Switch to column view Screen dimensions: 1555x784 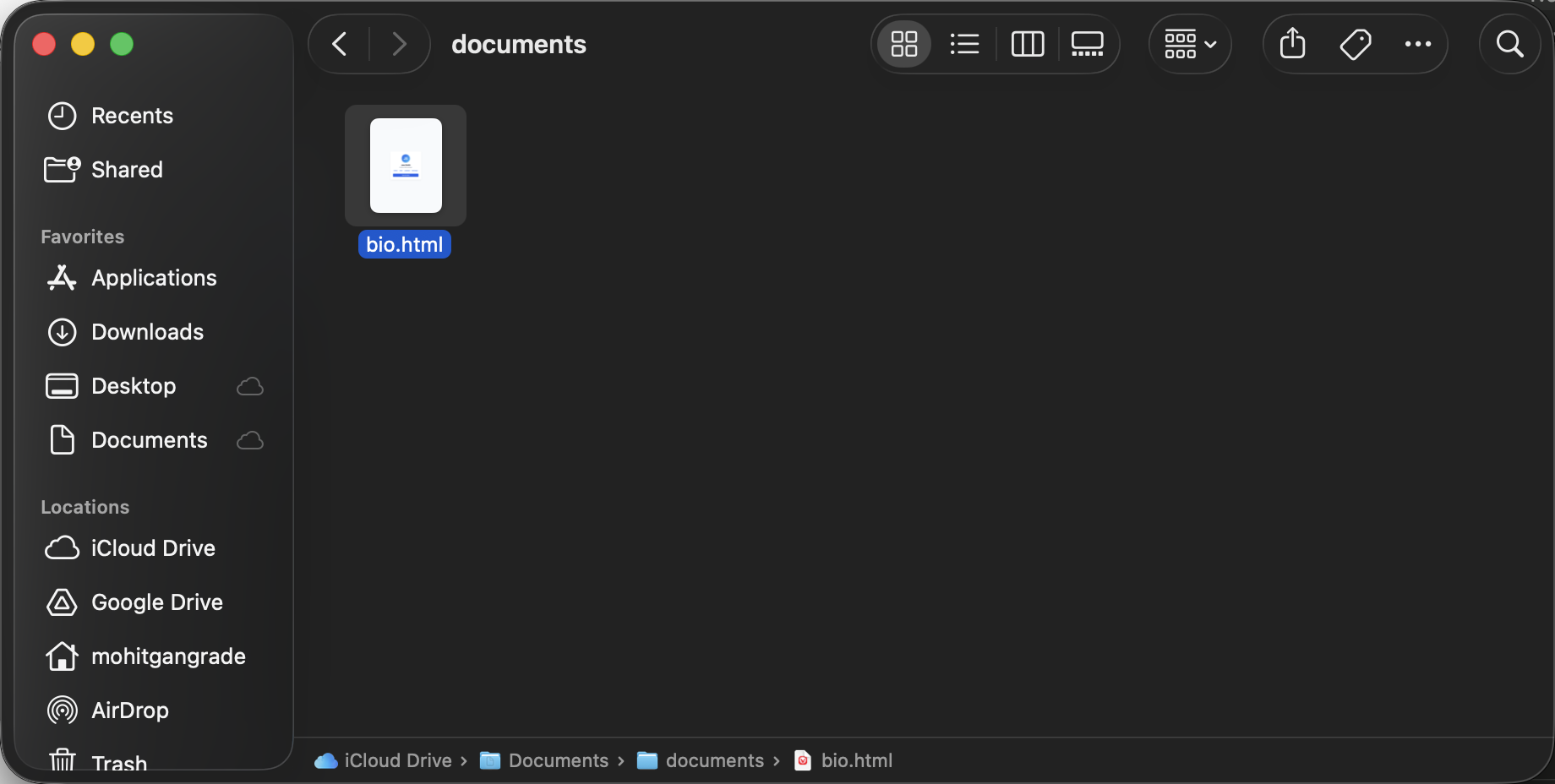pyautogui.click(x=1028, y=44)
